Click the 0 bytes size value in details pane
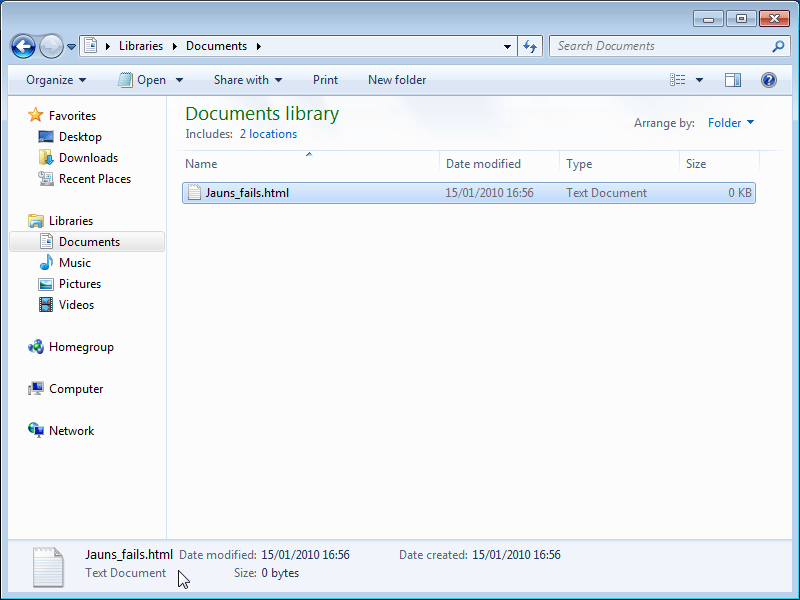This screenshot has width=800, height=600. 280,573
